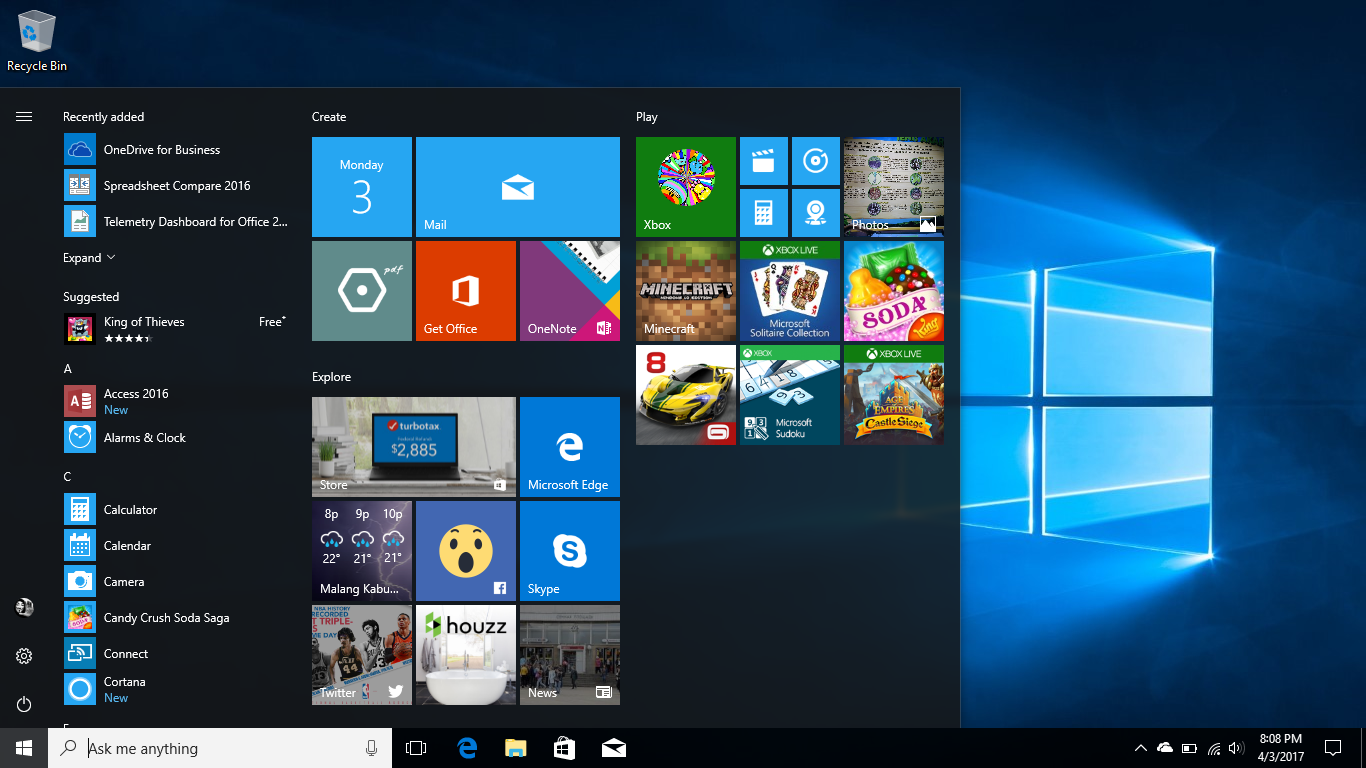Open the Maps webcam-pin tile

[x=816, y=213]
